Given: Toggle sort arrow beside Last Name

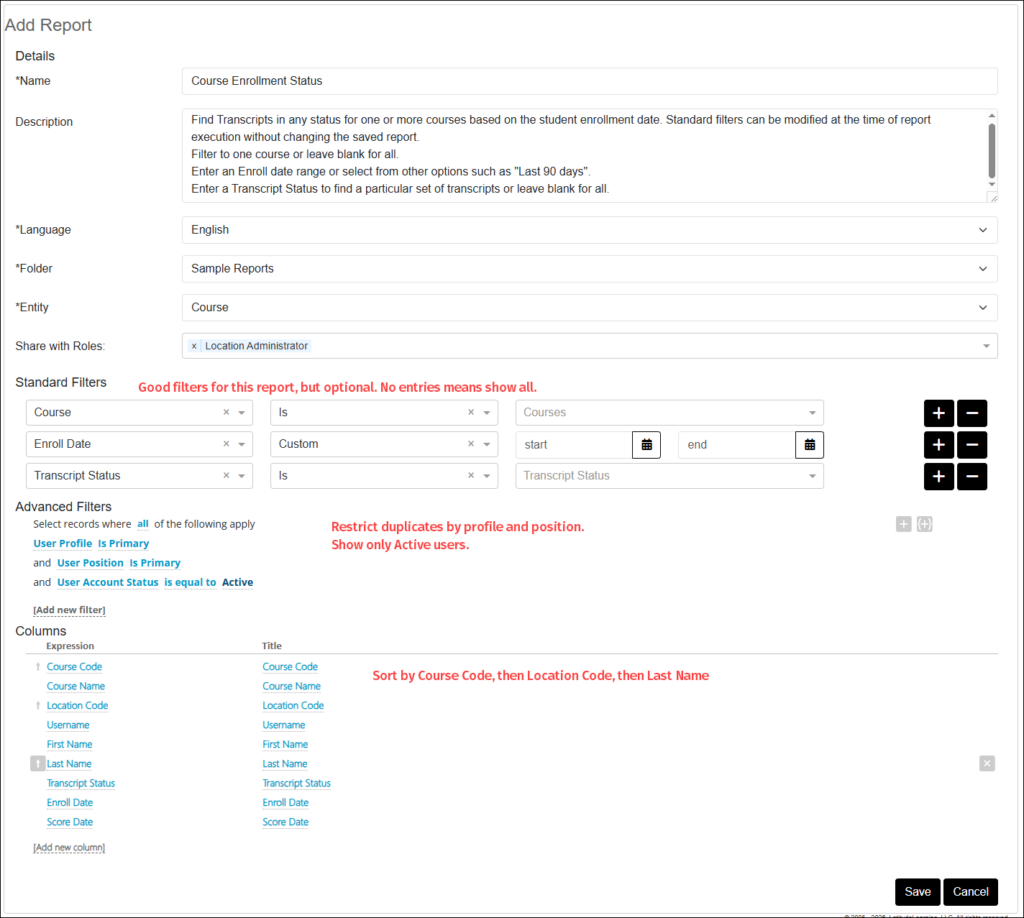Looking at the screenshot, I should point(38,764).
